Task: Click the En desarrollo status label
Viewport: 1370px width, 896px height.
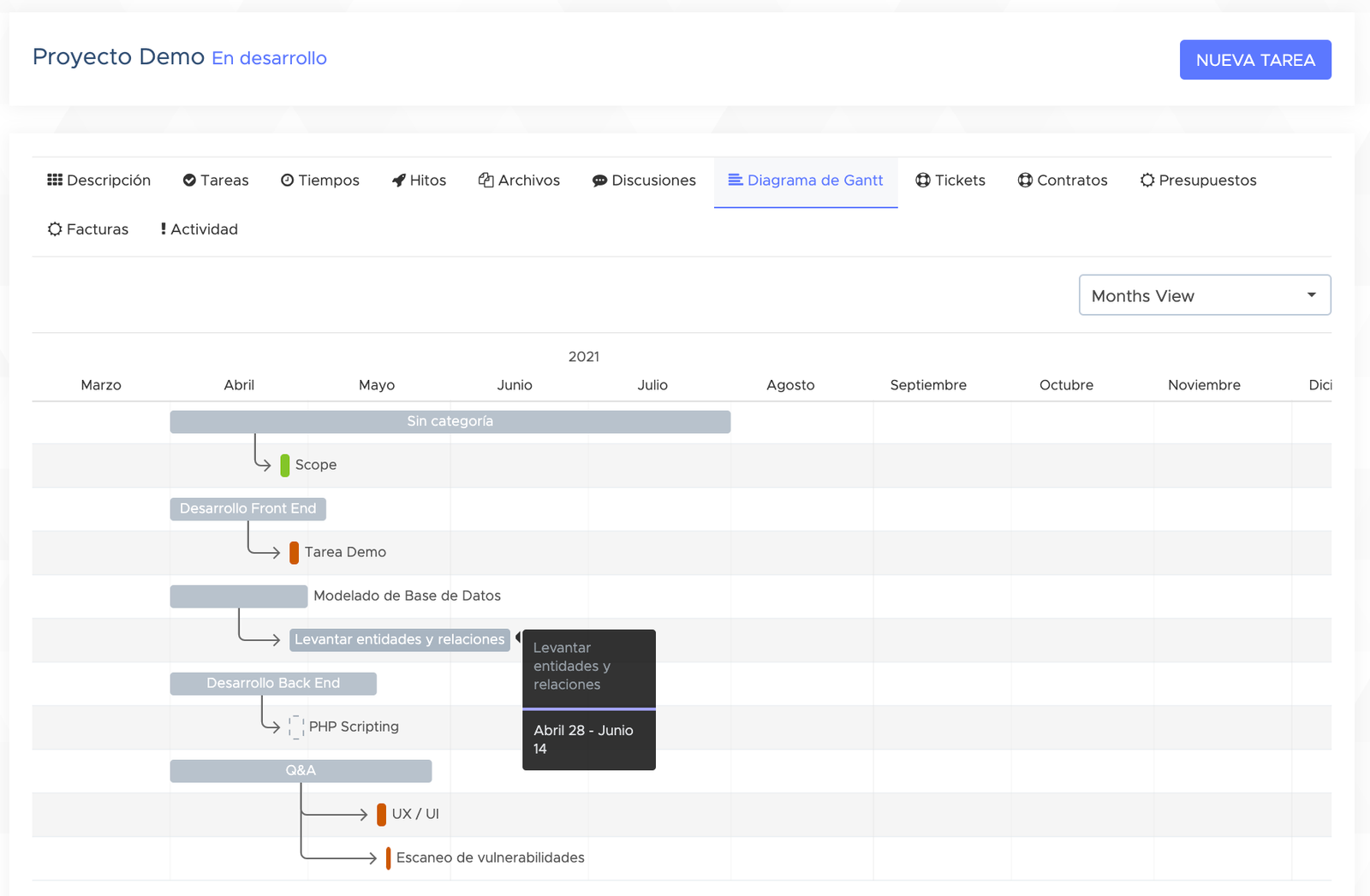Action: click(x=269, y=58)
